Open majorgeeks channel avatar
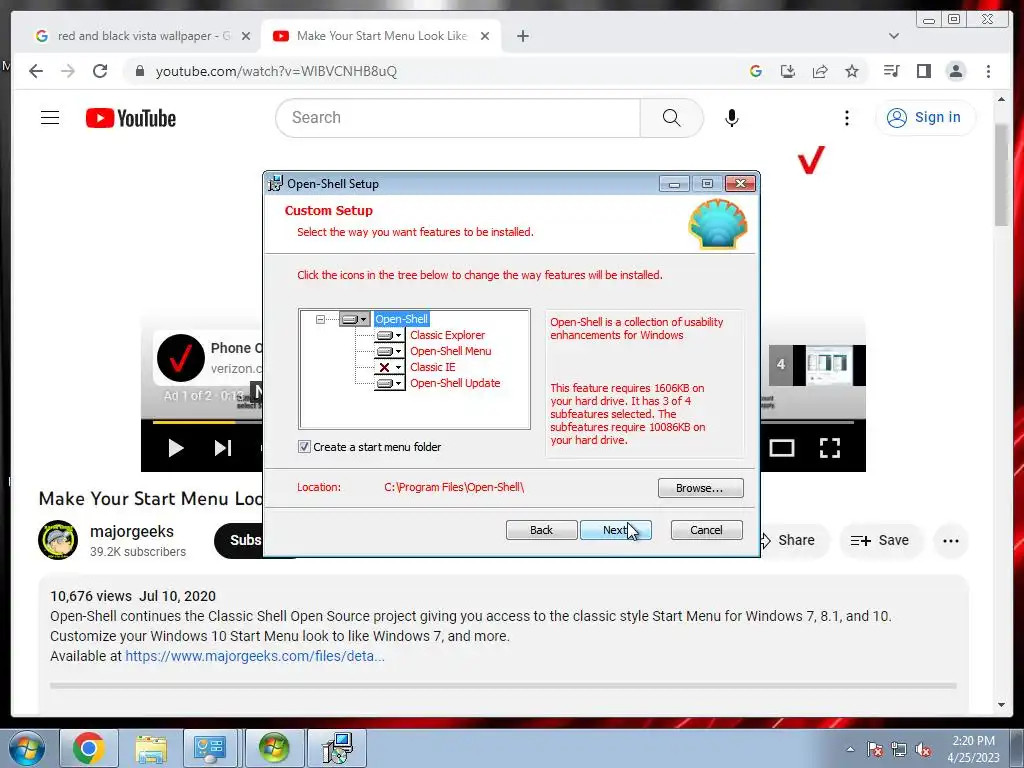1024x768 pixels. (58, 540)
